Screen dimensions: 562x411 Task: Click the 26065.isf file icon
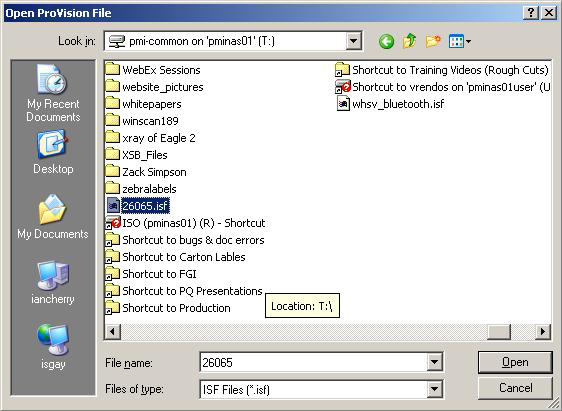click(x=113, y=205)
